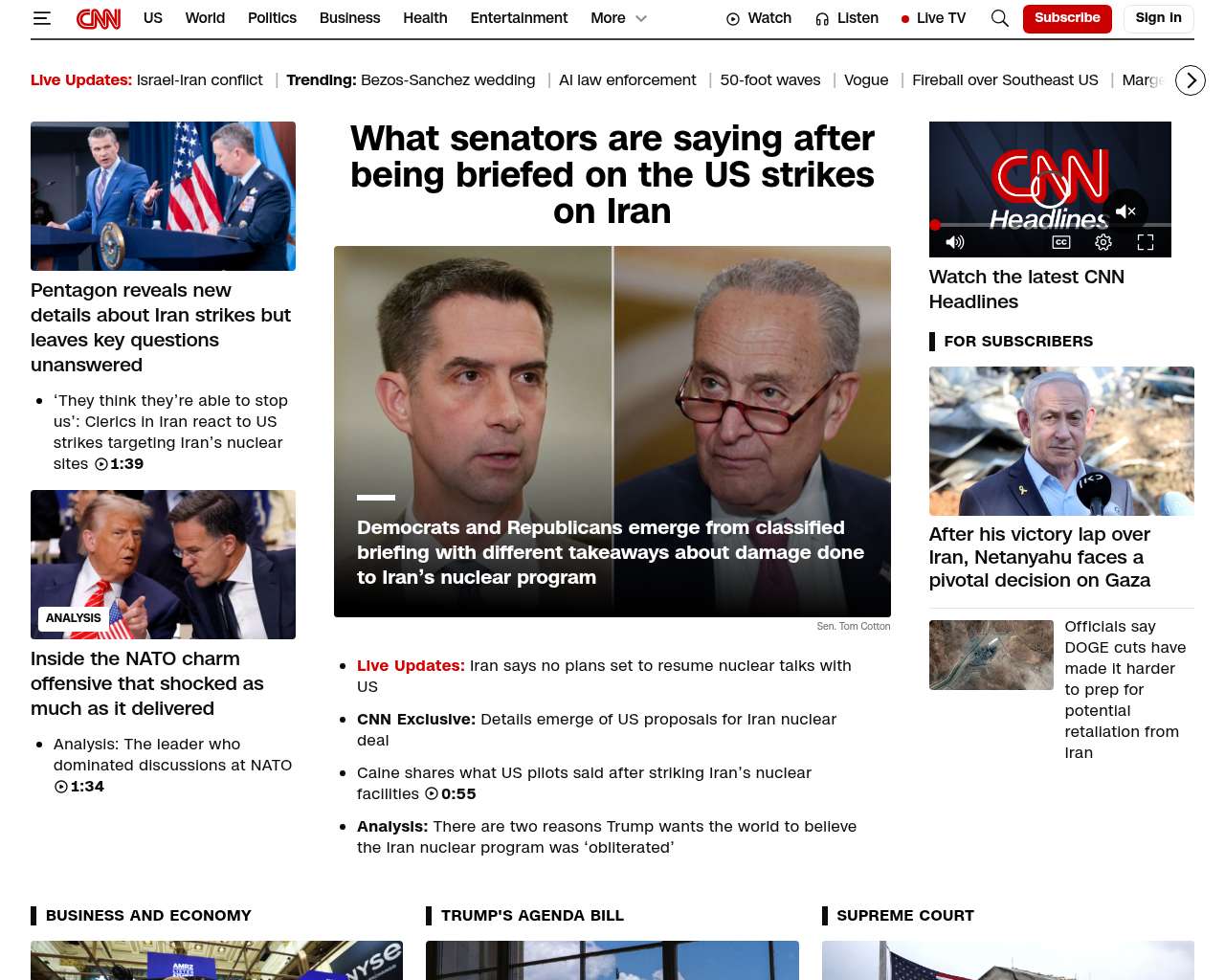
Task: Click the More chevron arrow
Action: point(641,18)
